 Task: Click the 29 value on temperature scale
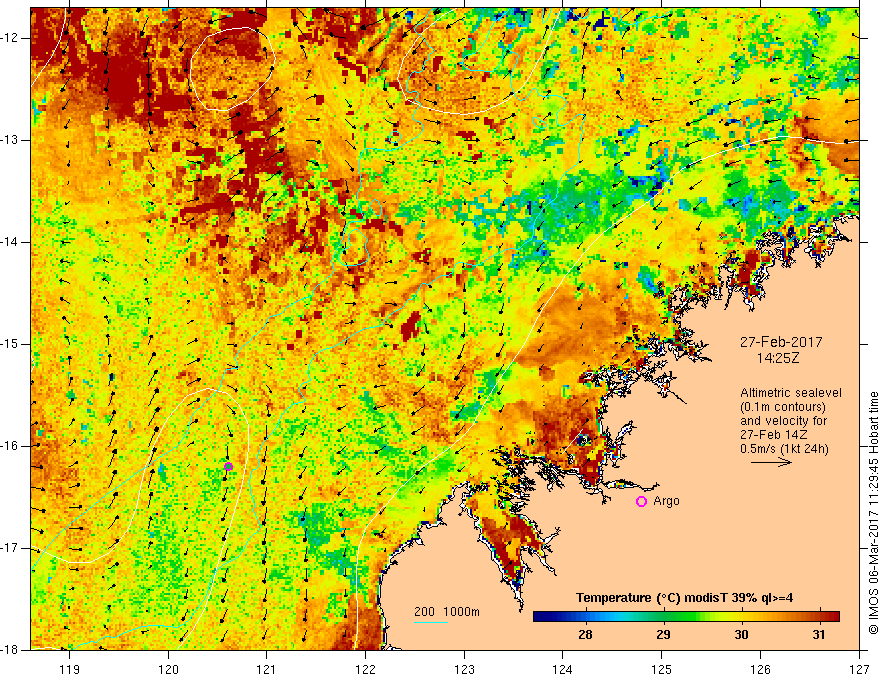(663, 635)
